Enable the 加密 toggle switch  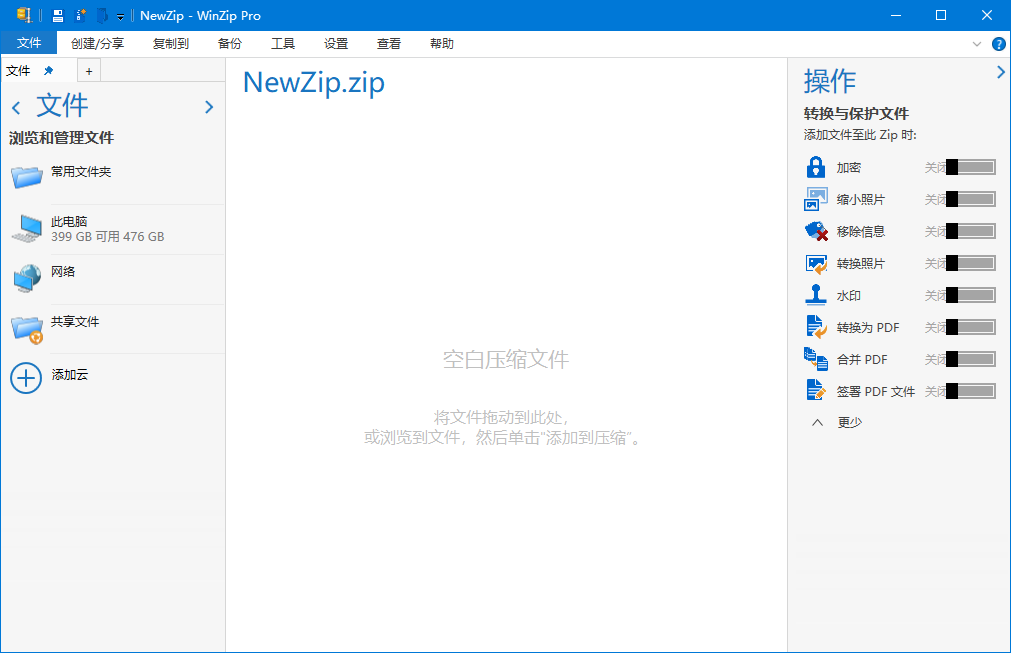pos(970,167)
